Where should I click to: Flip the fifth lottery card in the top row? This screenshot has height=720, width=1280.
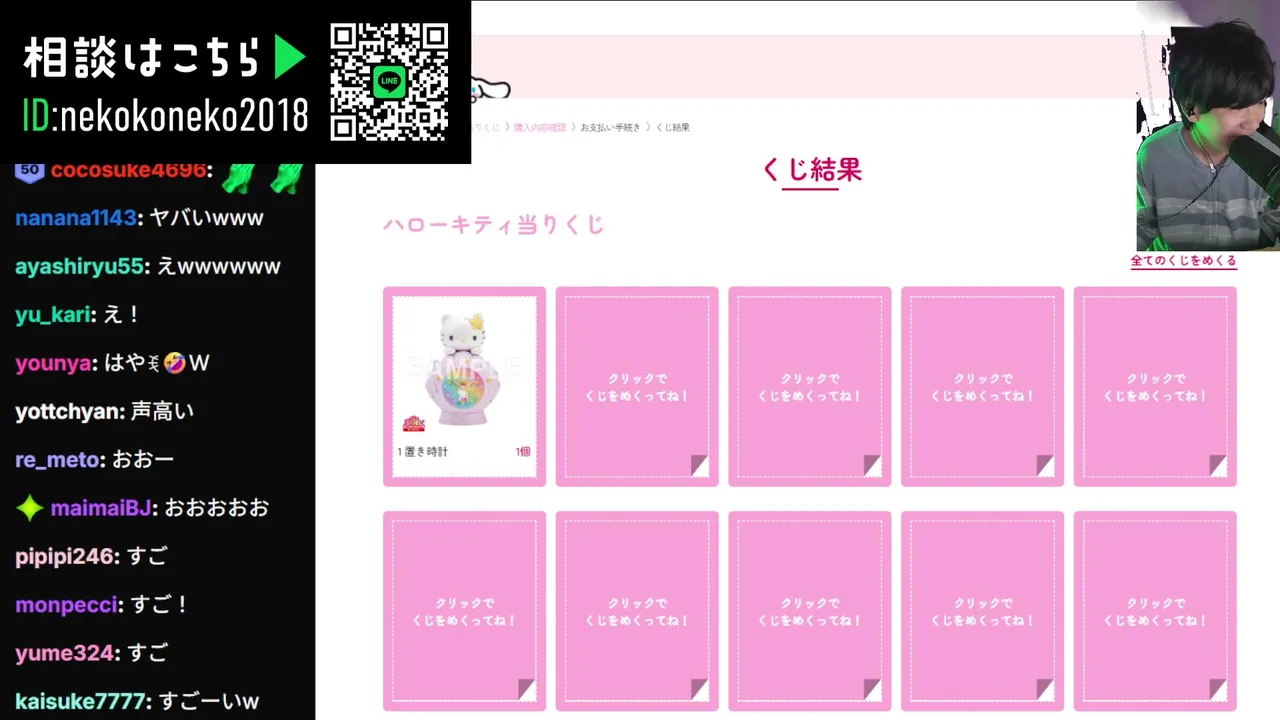click(1155, 387)
